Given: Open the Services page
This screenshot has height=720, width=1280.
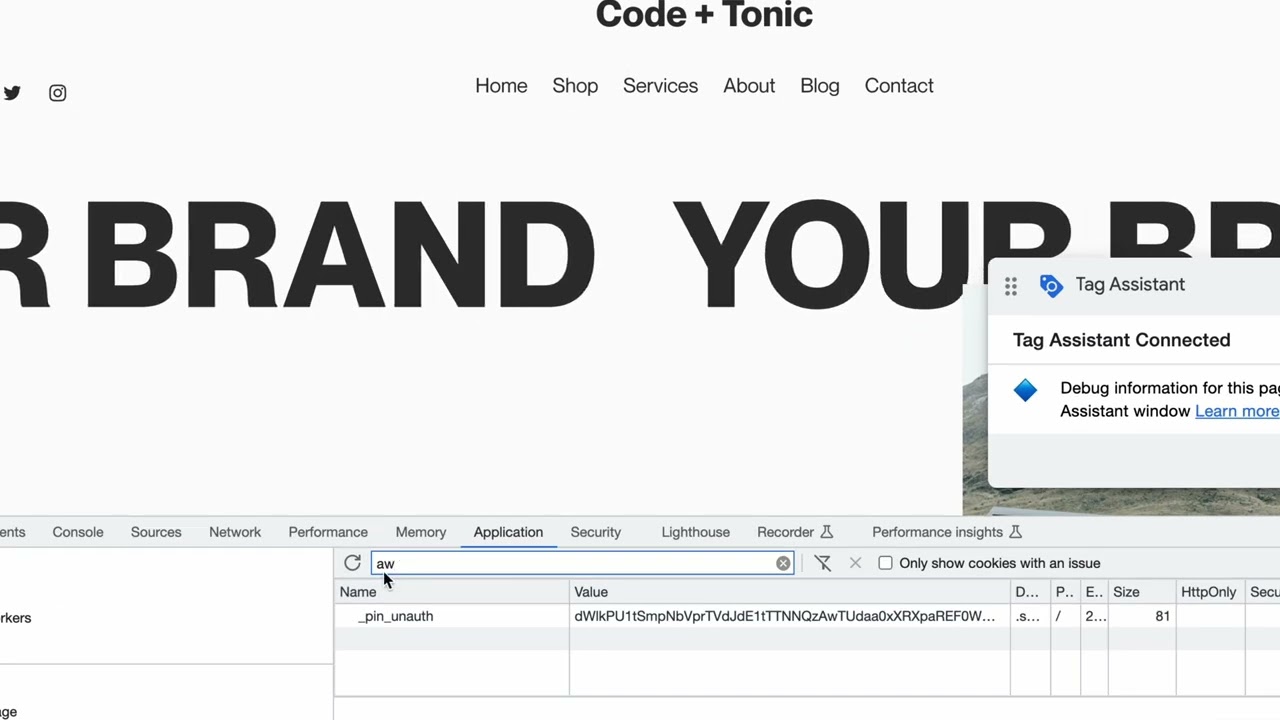Looking at the screenshot, I should point(660,86).
